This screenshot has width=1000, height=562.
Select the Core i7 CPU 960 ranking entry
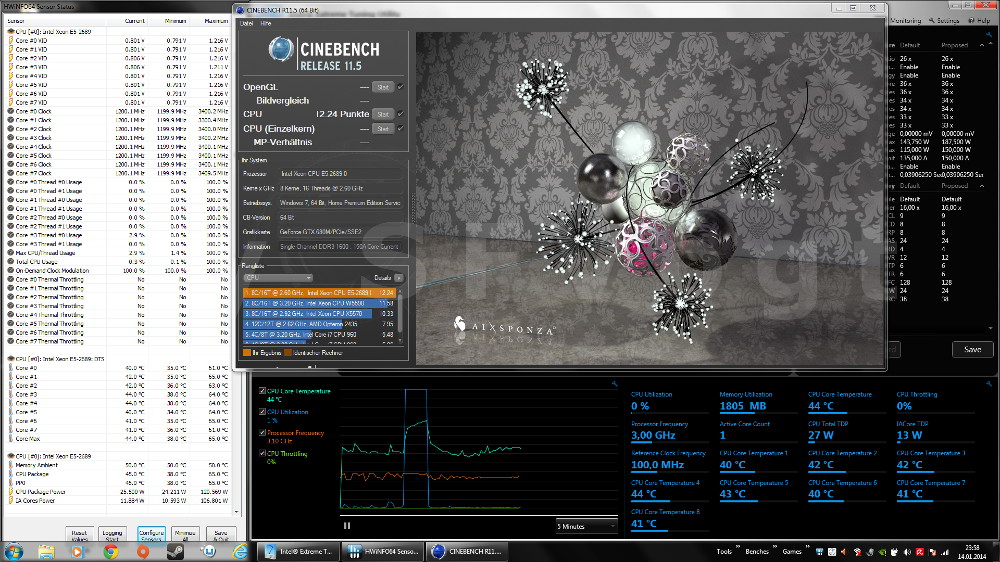point(320,334)
